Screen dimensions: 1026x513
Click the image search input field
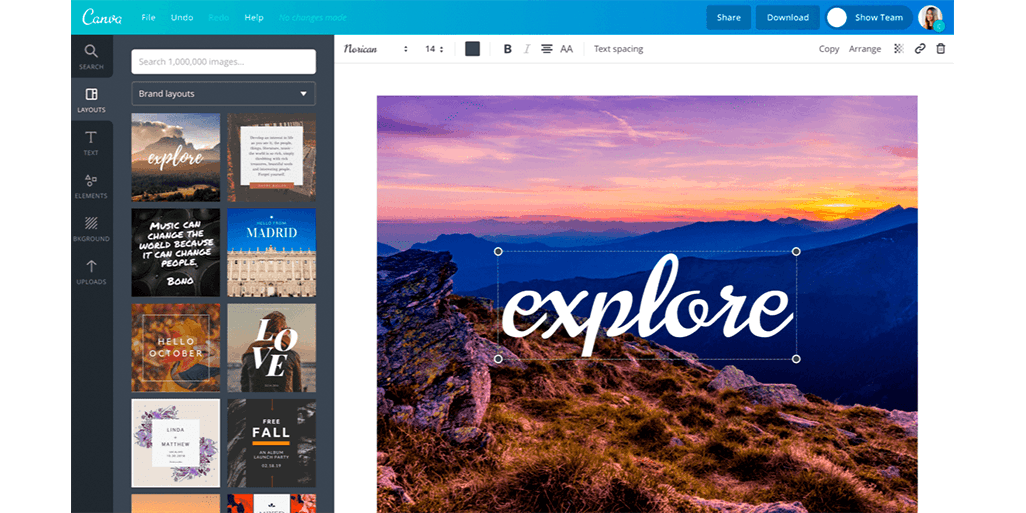click(x=223, y=62)
